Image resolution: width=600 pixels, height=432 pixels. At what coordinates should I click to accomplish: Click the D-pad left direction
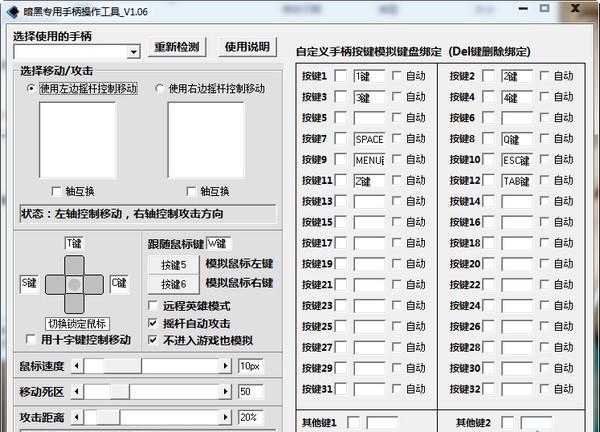[55, 284]
